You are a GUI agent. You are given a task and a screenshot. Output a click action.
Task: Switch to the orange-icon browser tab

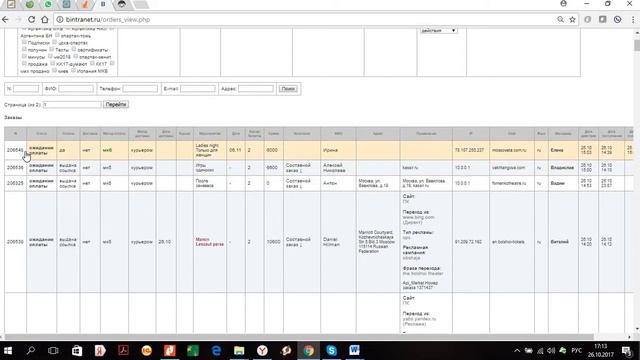coord(84,4)
